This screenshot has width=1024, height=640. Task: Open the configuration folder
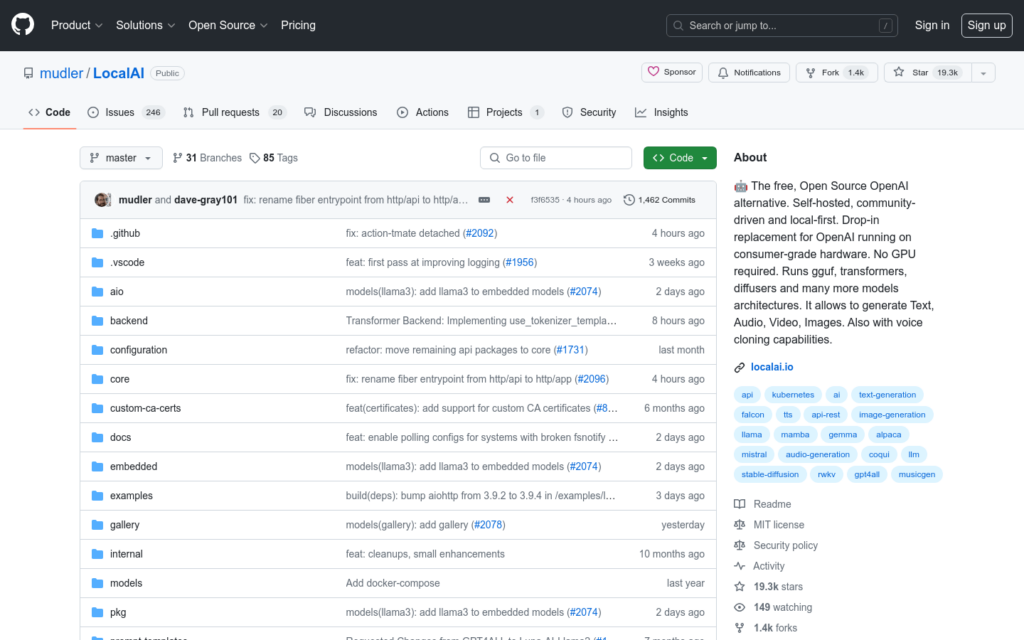click(138, 350)
